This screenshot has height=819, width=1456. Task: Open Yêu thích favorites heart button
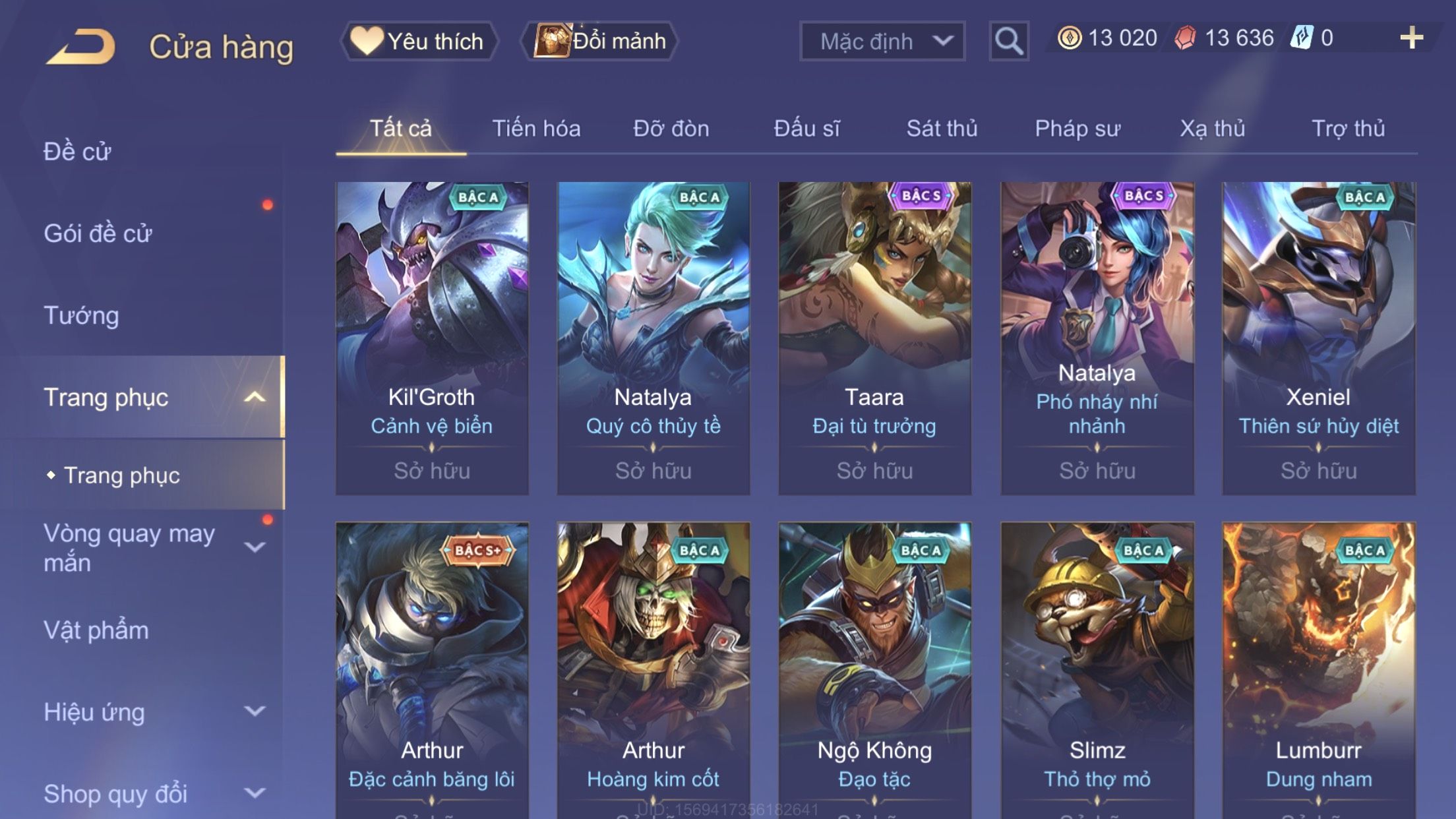point(418,41)
